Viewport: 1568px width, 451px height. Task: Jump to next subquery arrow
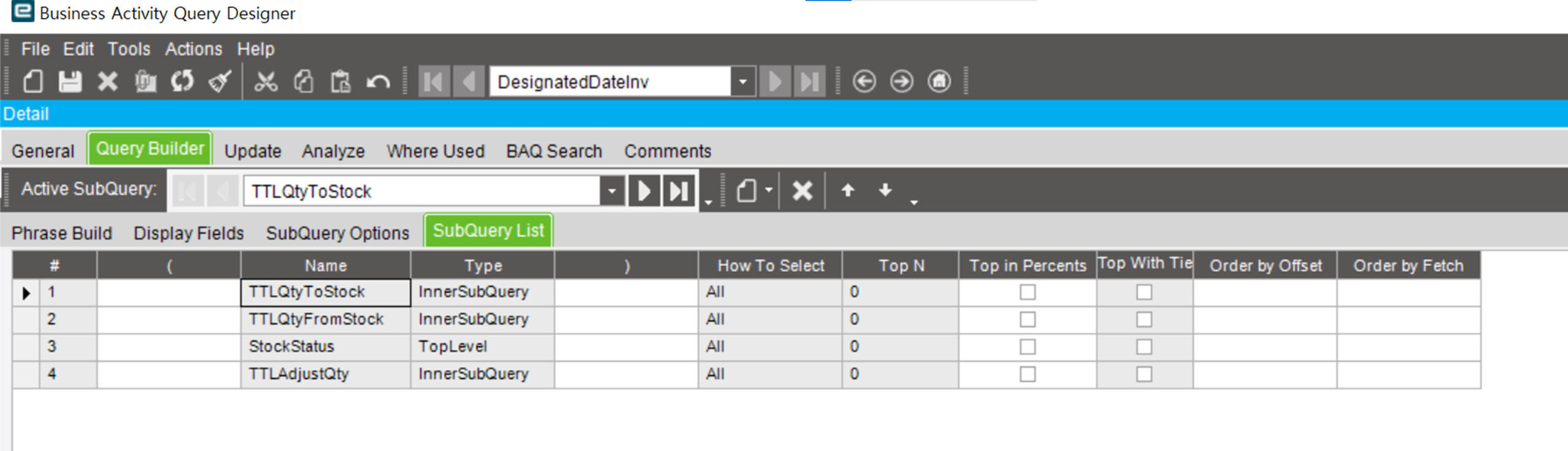pos(644,191)
